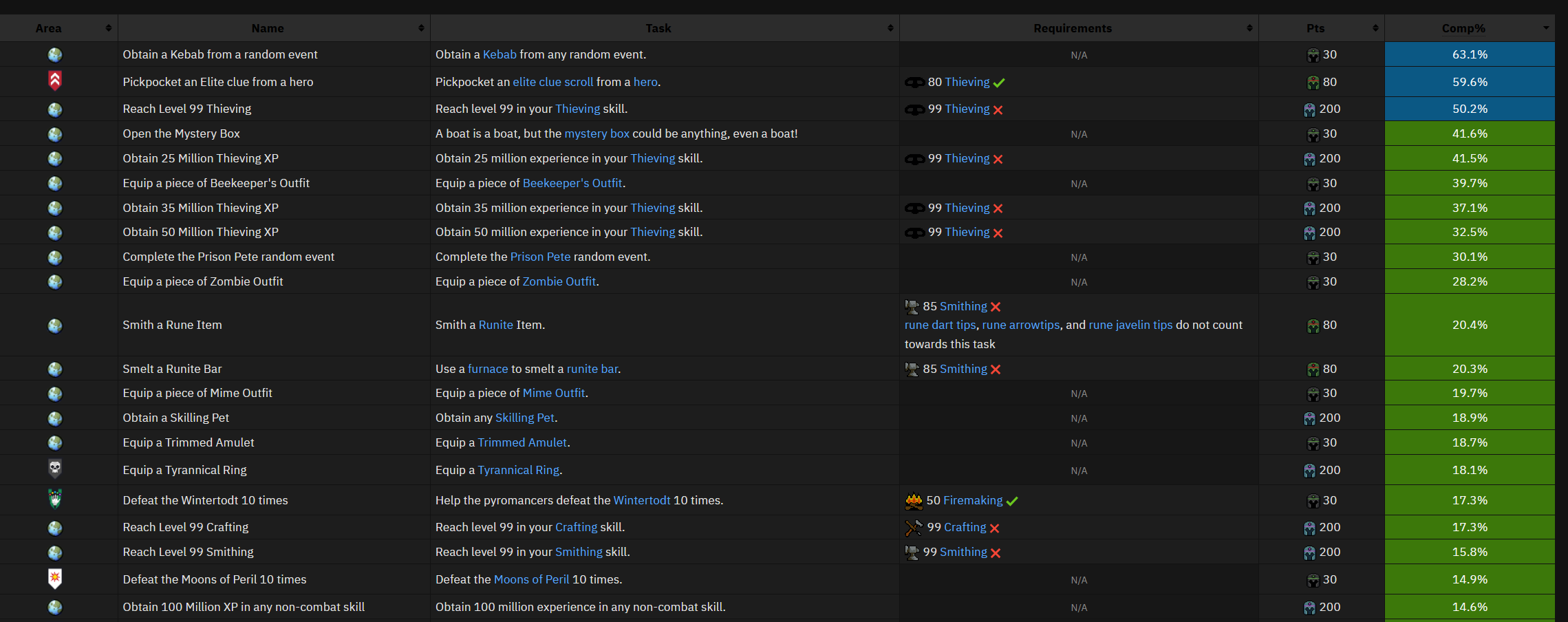Click the points tier icon in the Pickpocket an Elite clue row
The width and height of the screenshot is (1568, 622).
click(1313, 83)
